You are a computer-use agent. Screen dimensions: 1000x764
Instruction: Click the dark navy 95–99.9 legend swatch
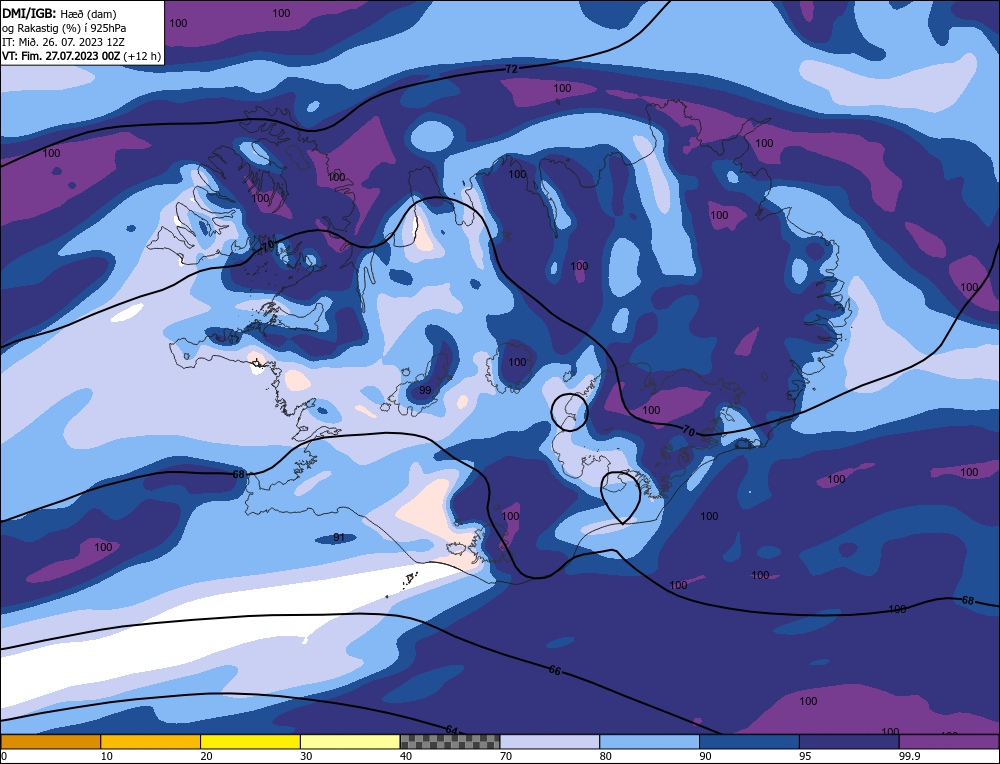click(x=849, y=742)
